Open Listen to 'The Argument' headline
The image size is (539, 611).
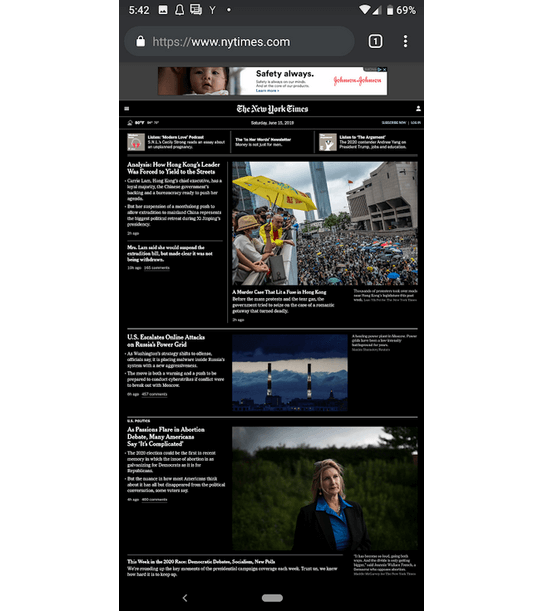(362, 137)
